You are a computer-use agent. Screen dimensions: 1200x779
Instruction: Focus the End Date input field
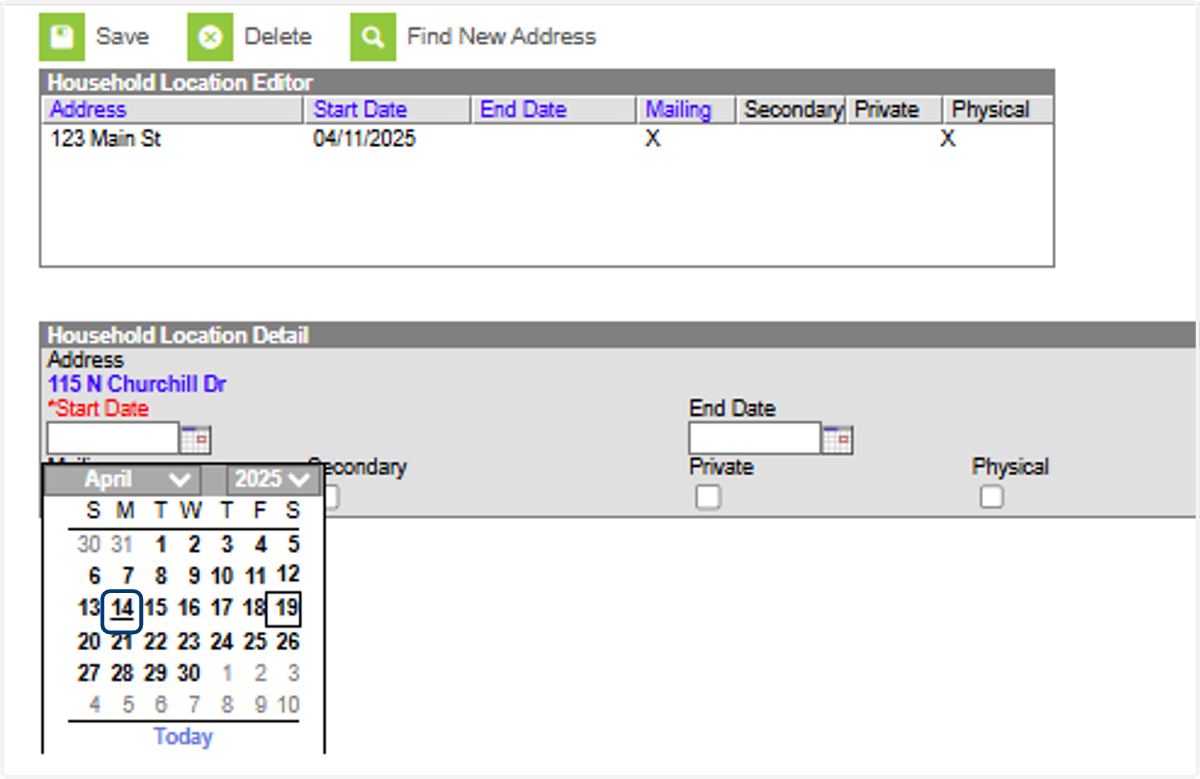pos(754,438)
